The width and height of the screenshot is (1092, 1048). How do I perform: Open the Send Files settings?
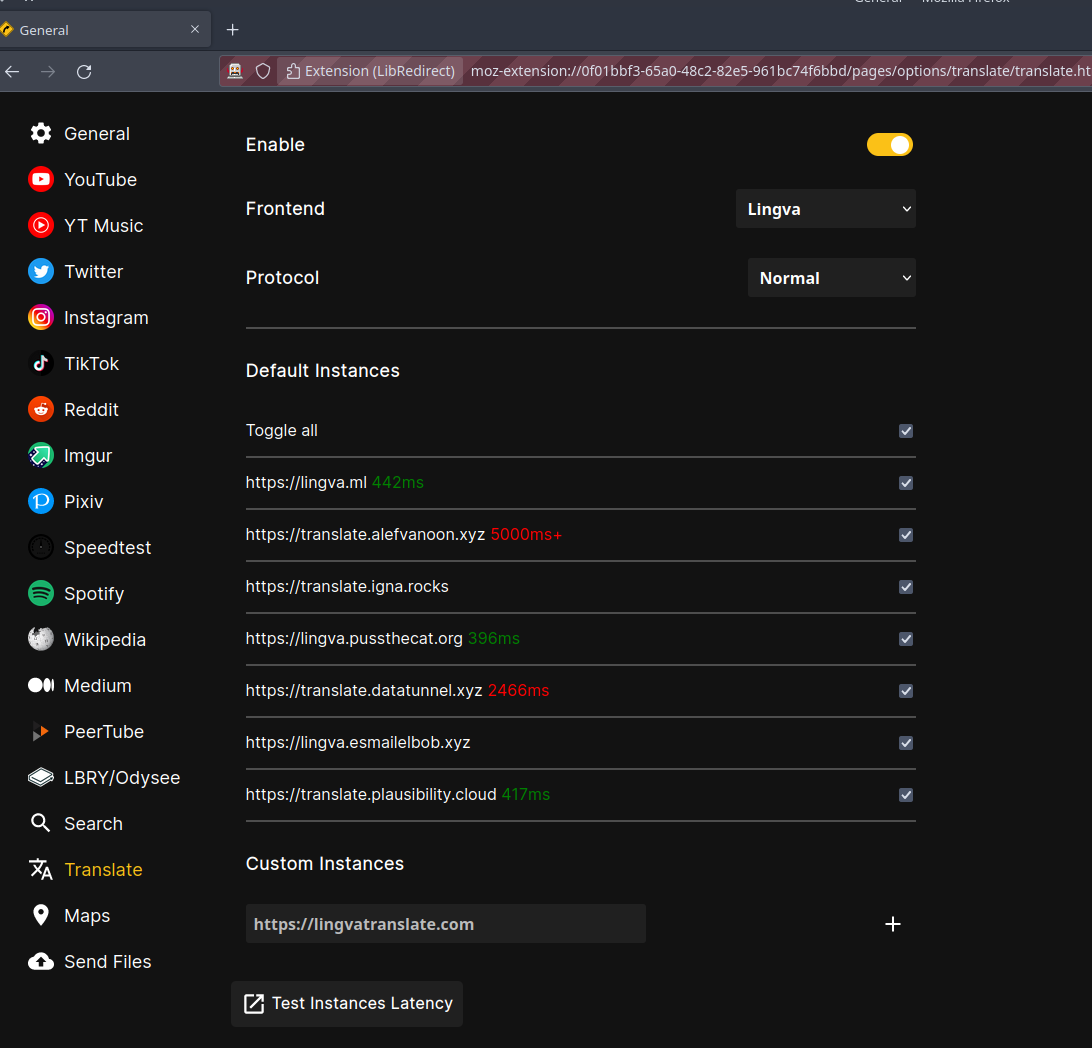[108, 961]
